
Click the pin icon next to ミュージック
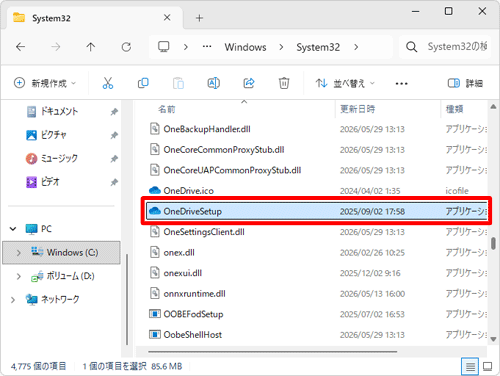coord(114,159)
